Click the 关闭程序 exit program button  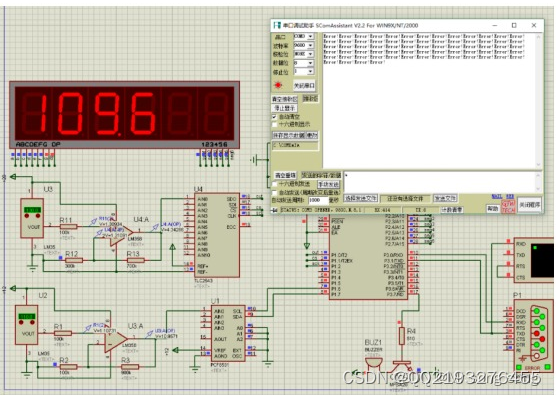pyautogui.click(x=530, y=205)
